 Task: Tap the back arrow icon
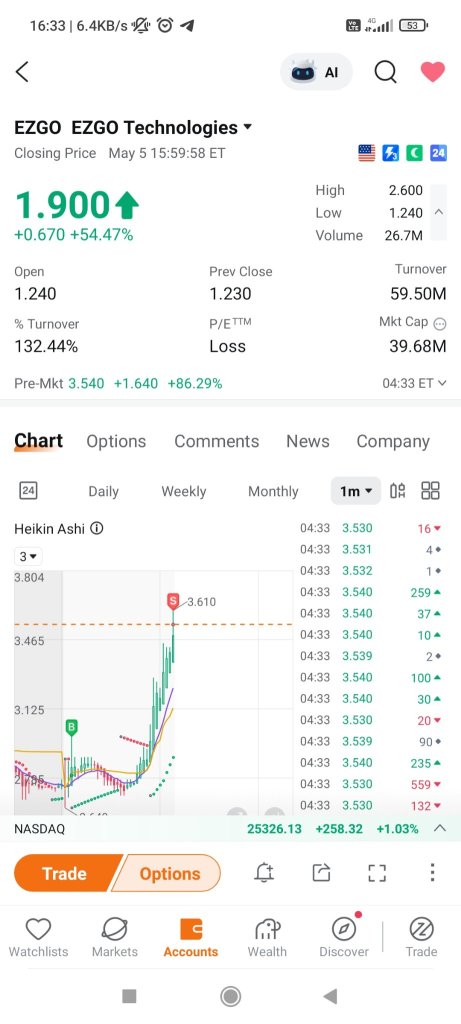[x=22, y=72]
